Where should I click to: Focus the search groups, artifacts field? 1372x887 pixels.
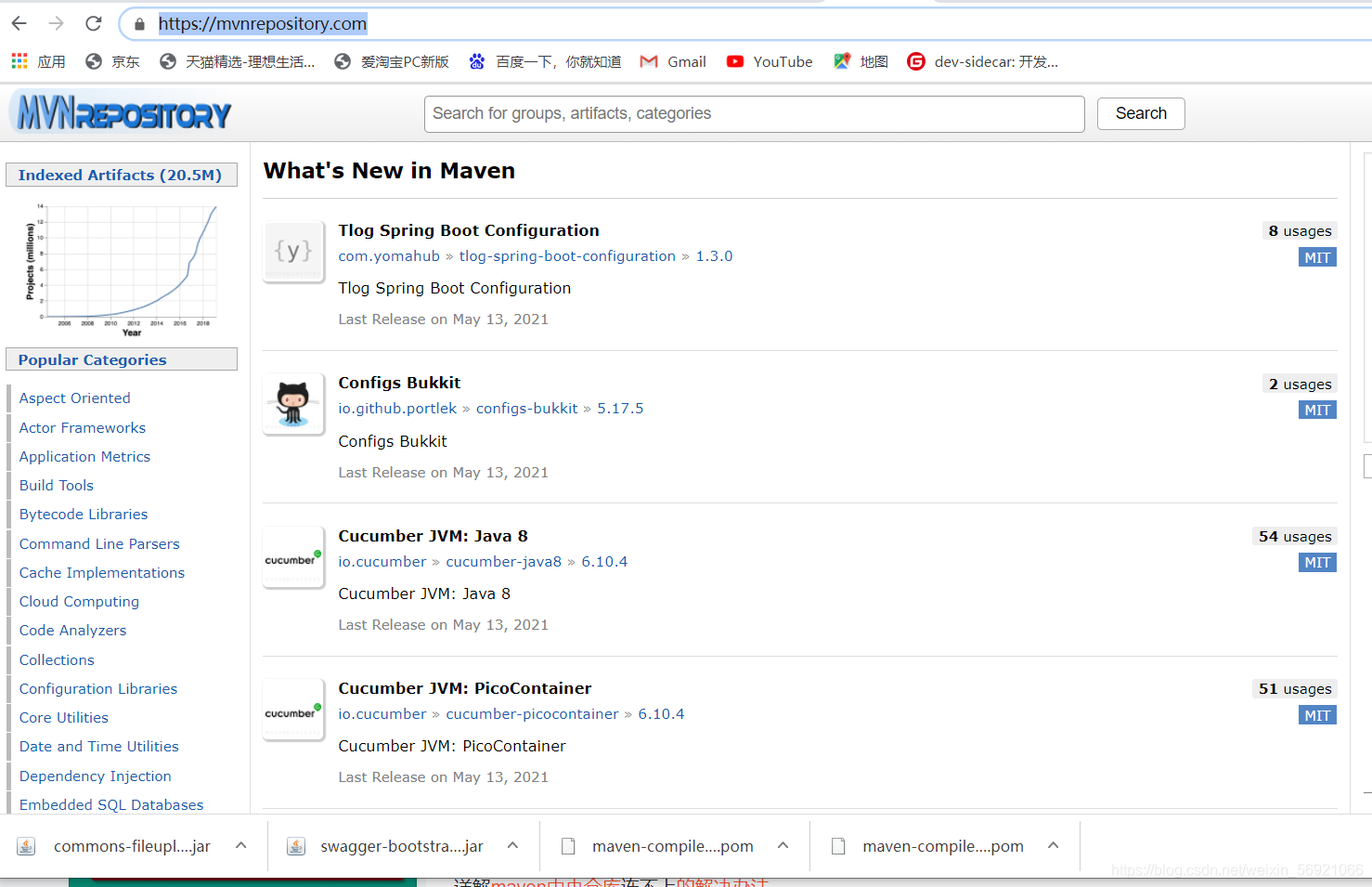(x=755, y=113)
